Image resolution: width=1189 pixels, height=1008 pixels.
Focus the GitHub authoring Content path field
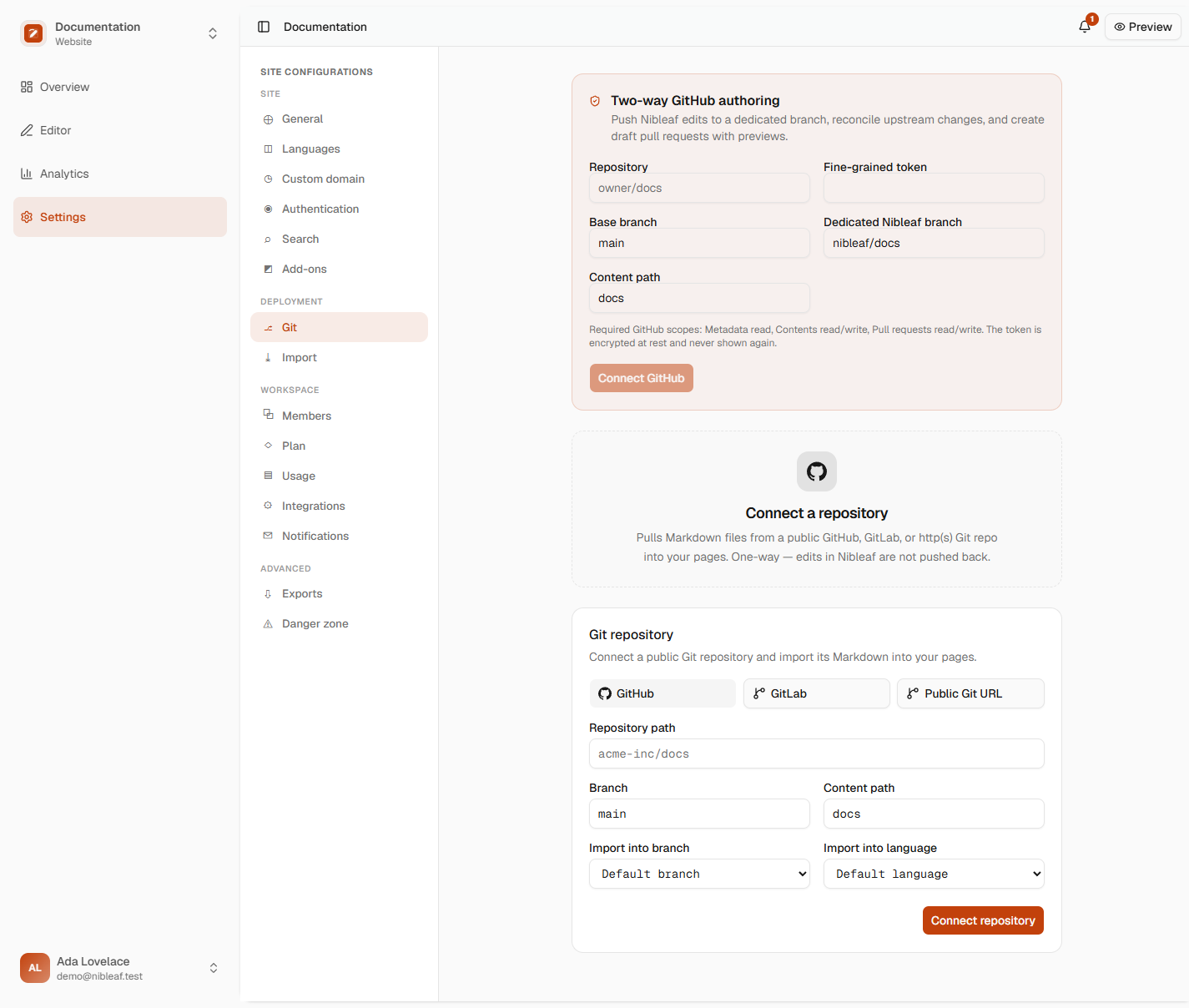pyautogui.click(x=699, y=298)
